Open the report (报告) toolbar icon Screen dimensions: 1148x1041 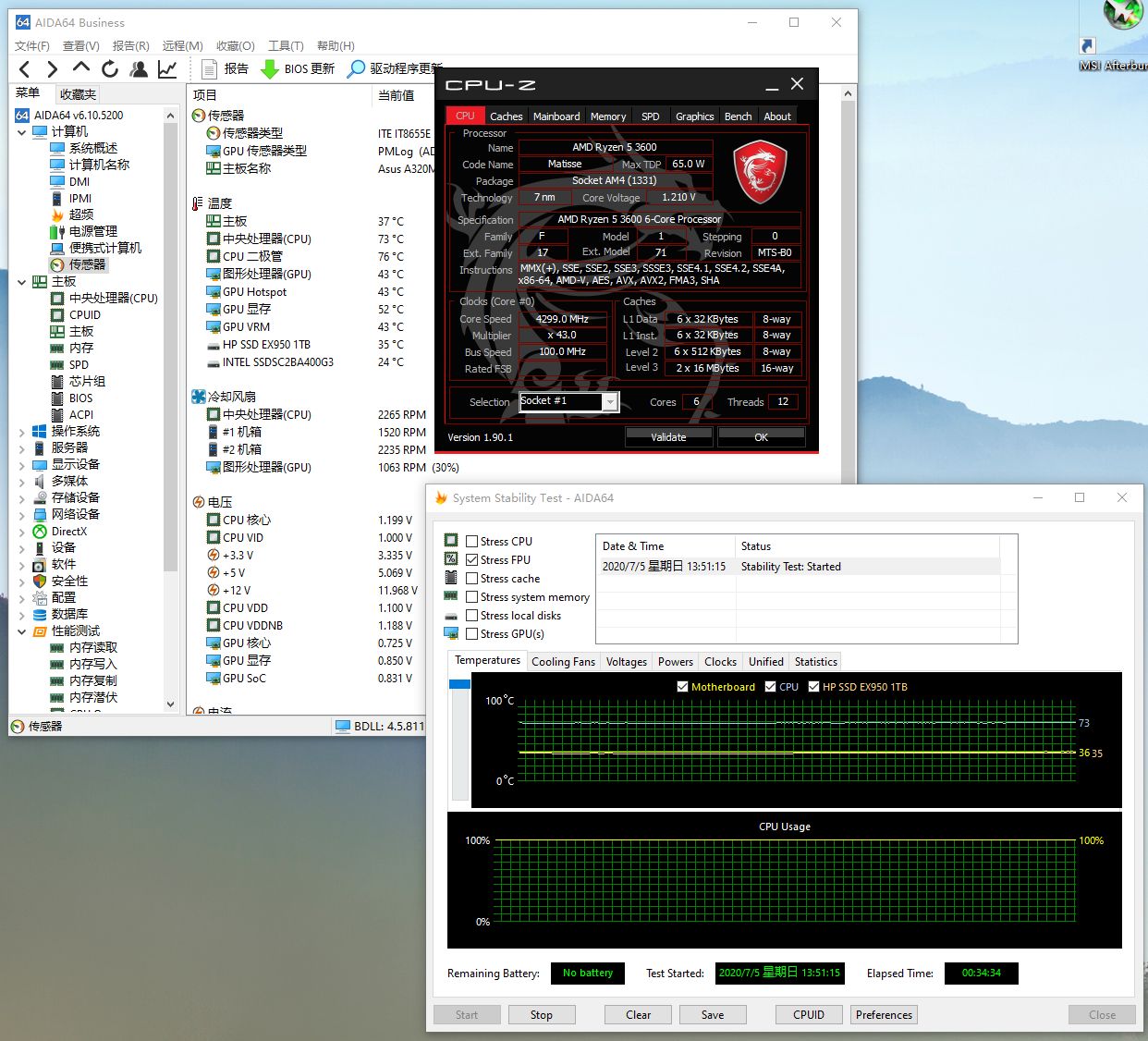[x=210, y=68]
